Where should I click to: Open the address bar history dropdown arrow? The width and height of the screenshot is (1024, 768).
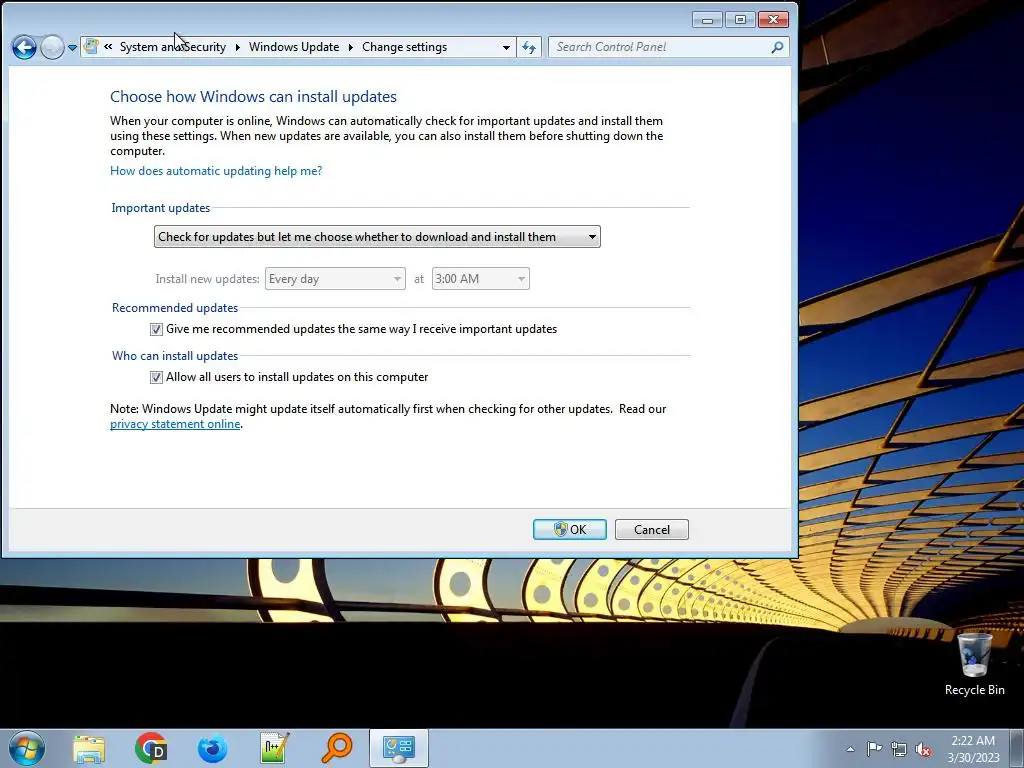pyautogui.click(x=506, y=47)
